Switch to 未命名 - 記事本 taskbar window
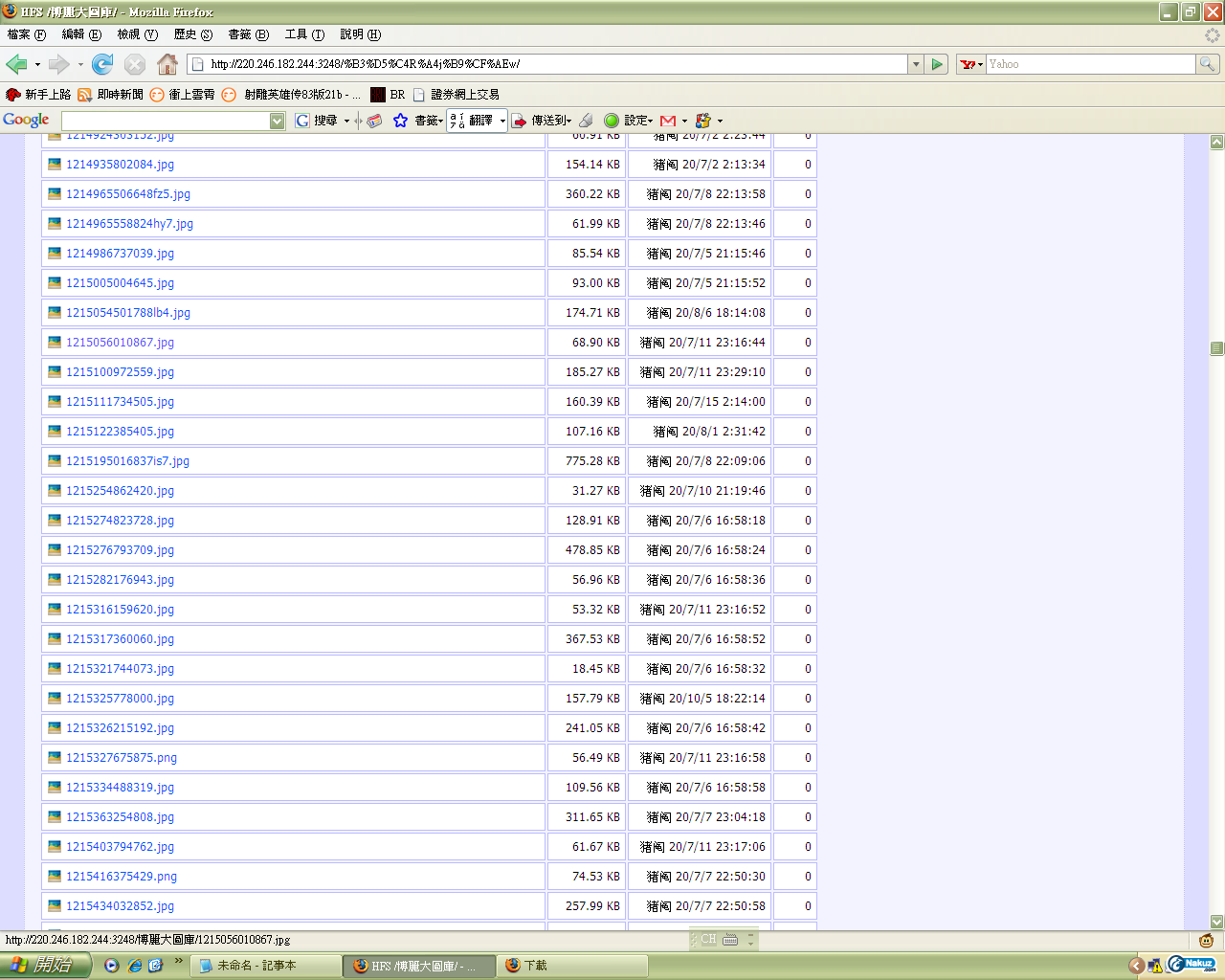The height and width of the screenshot is (980, 1225). point(266,966)
